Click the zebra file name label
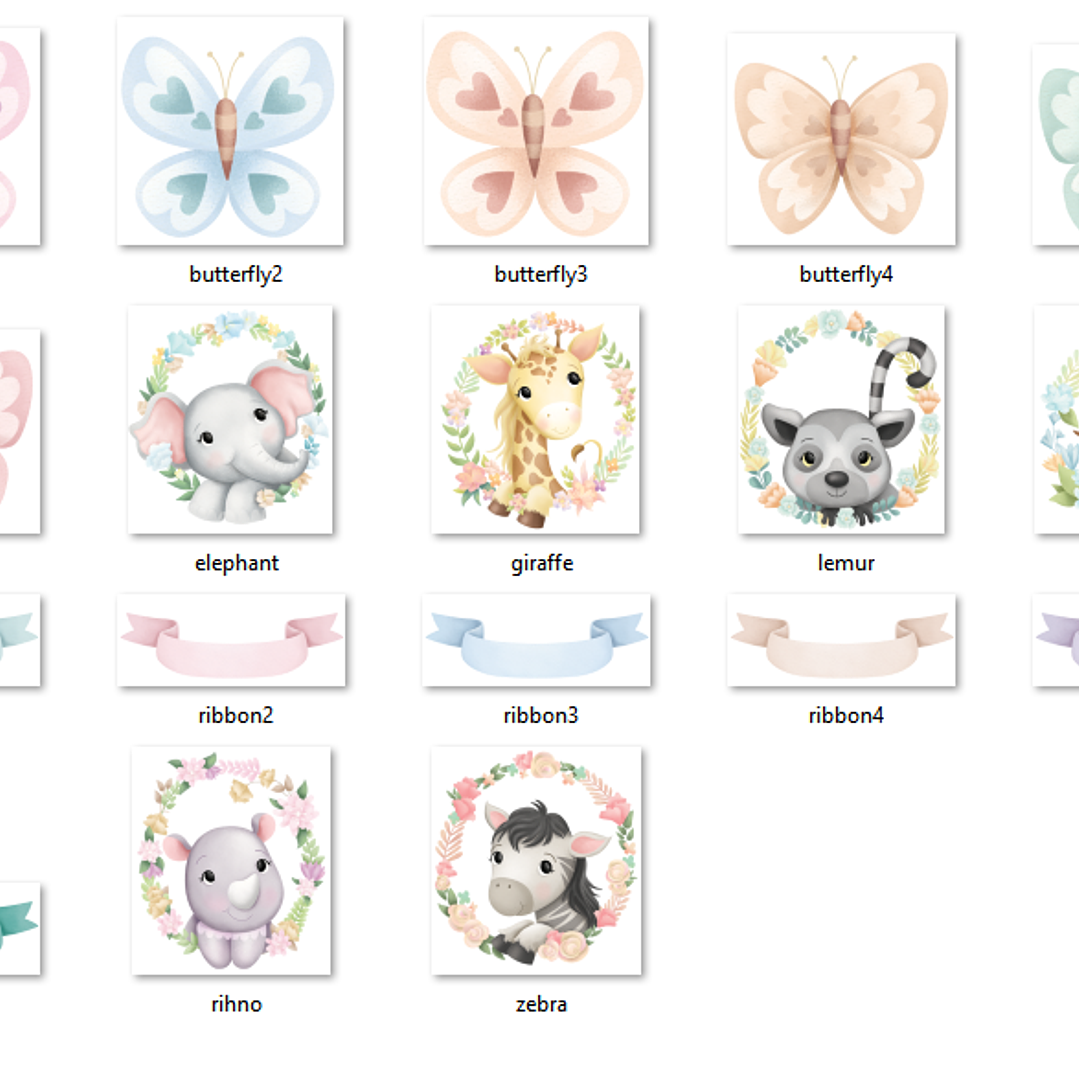Viewport: 1079px width, 1079px height. [x=541, y=1005]
